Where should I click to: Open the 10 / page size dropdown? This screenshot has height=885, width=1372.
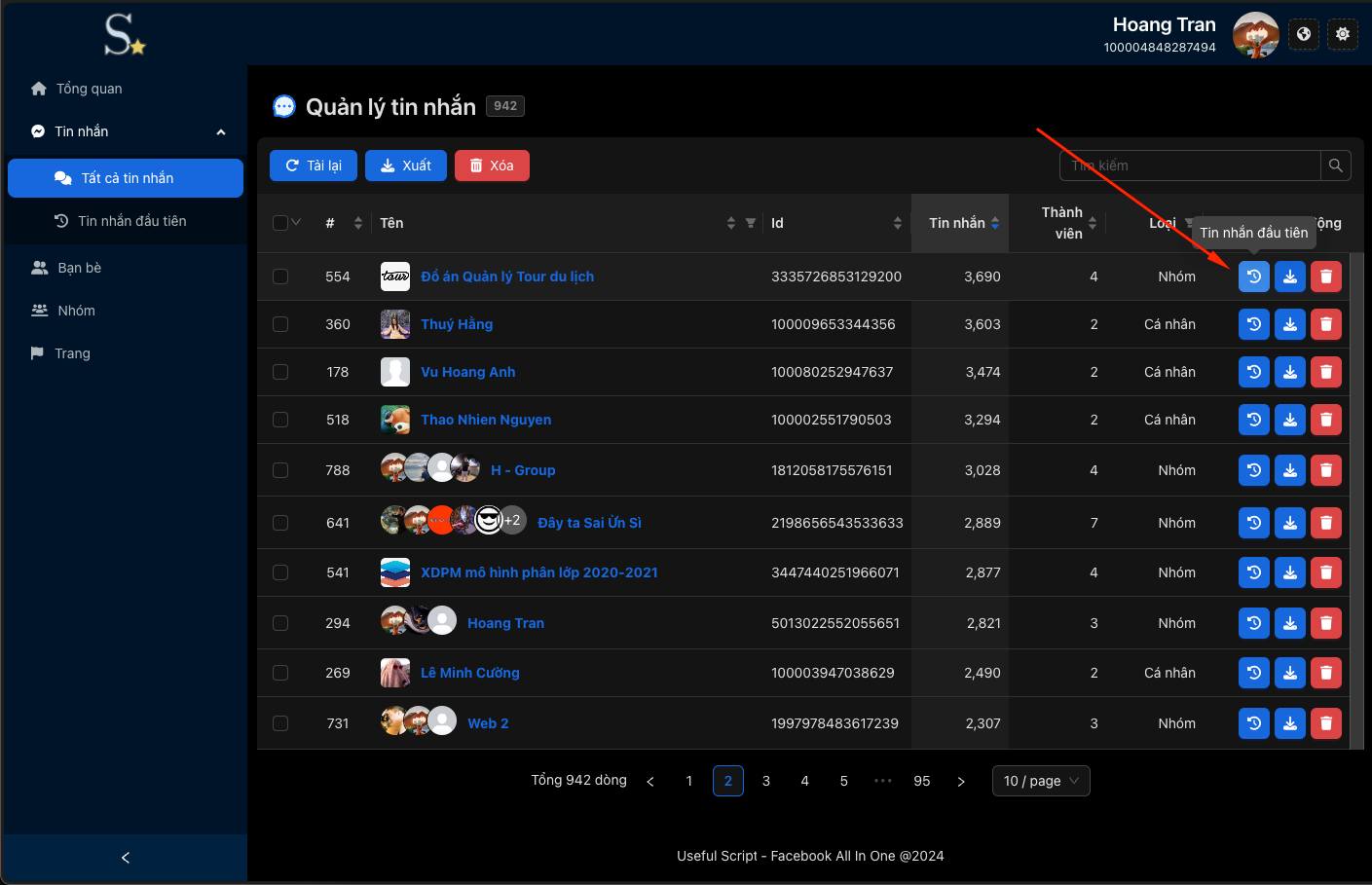tap(1041, 781)
